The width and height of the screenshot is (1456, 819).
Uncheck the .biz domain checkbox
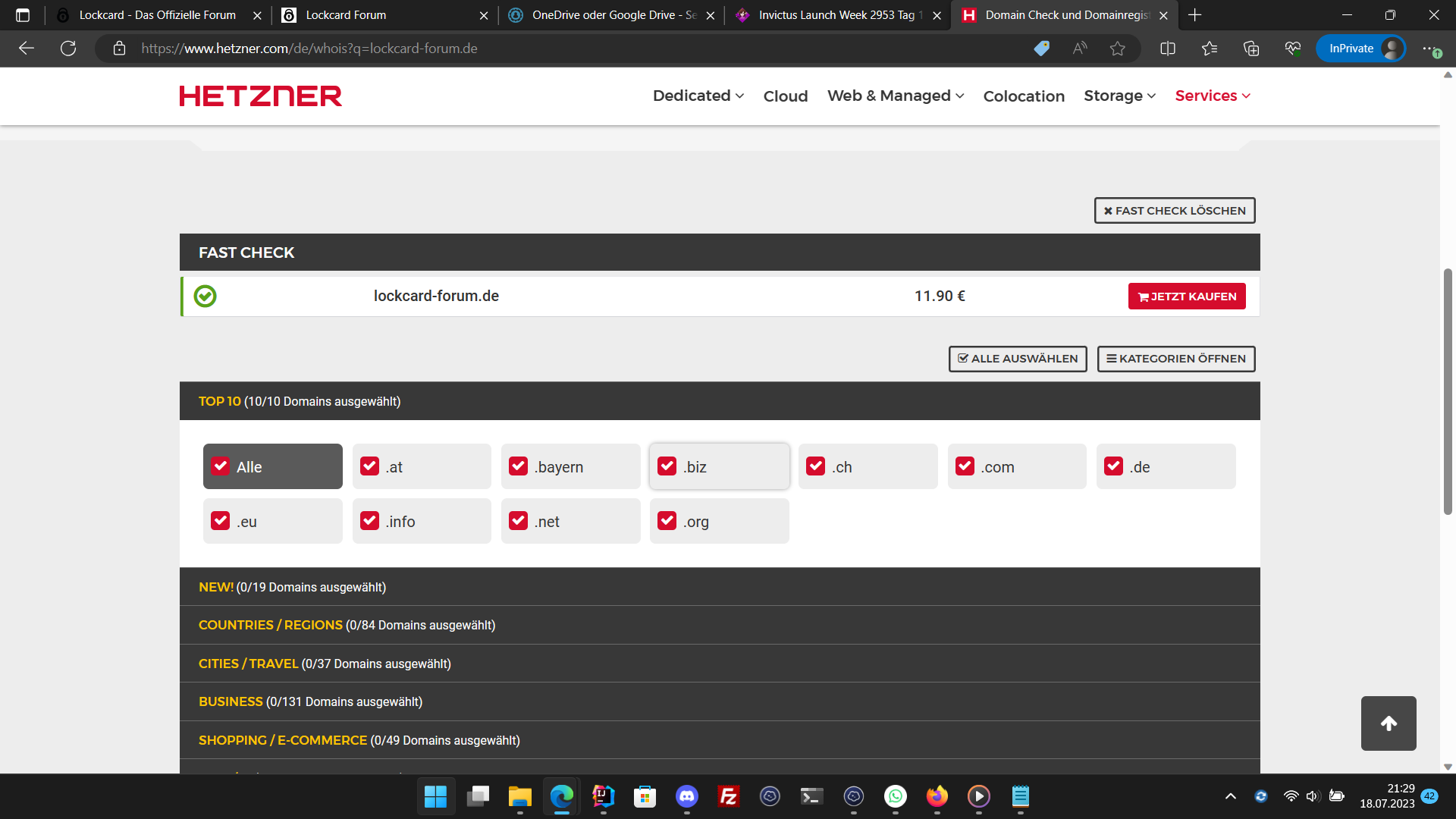coord(667,466)
